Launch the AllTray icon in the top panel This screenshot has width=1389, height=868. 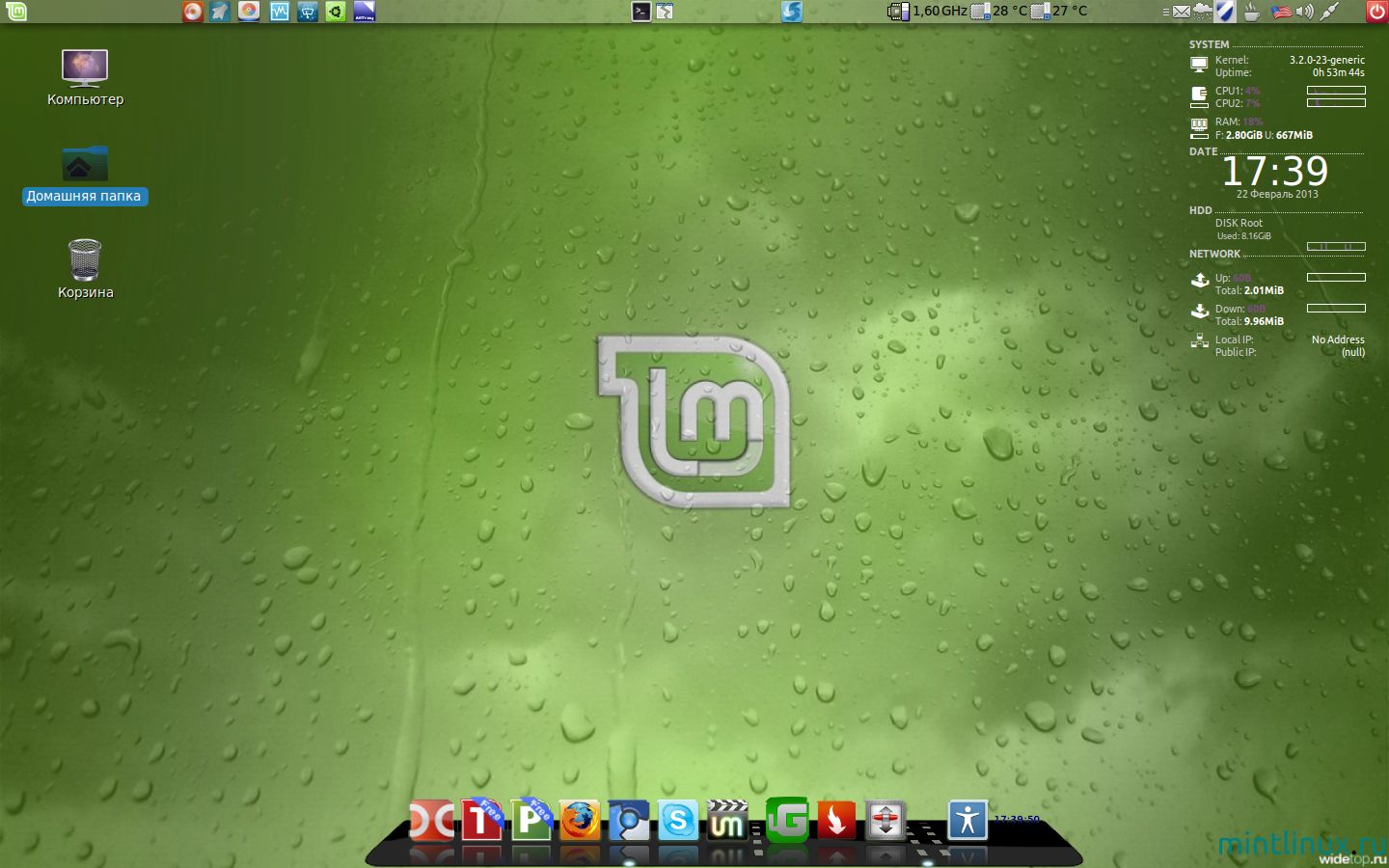pos(365,12)
